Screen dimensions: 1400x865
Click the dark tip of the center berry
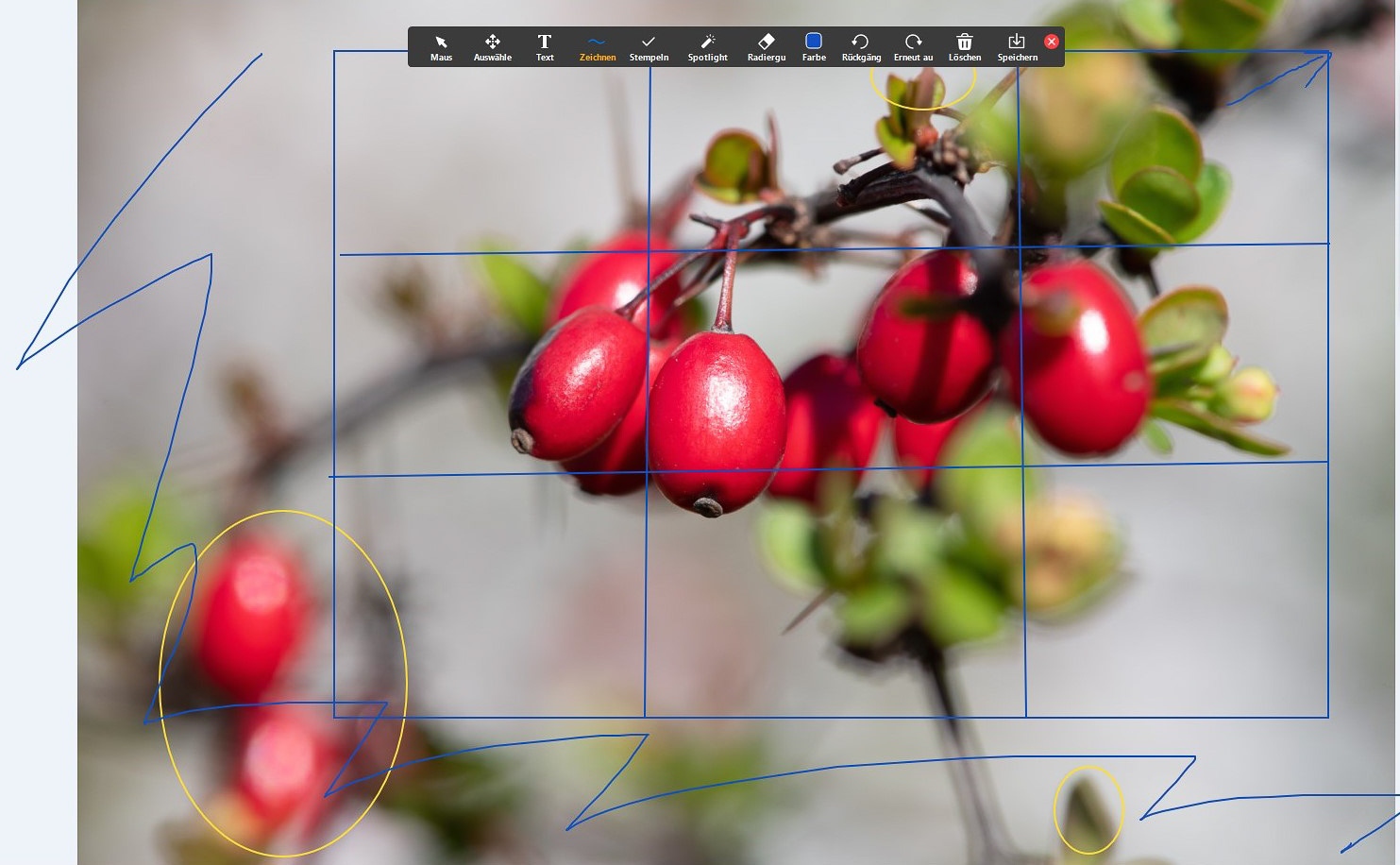pos(708,507)
